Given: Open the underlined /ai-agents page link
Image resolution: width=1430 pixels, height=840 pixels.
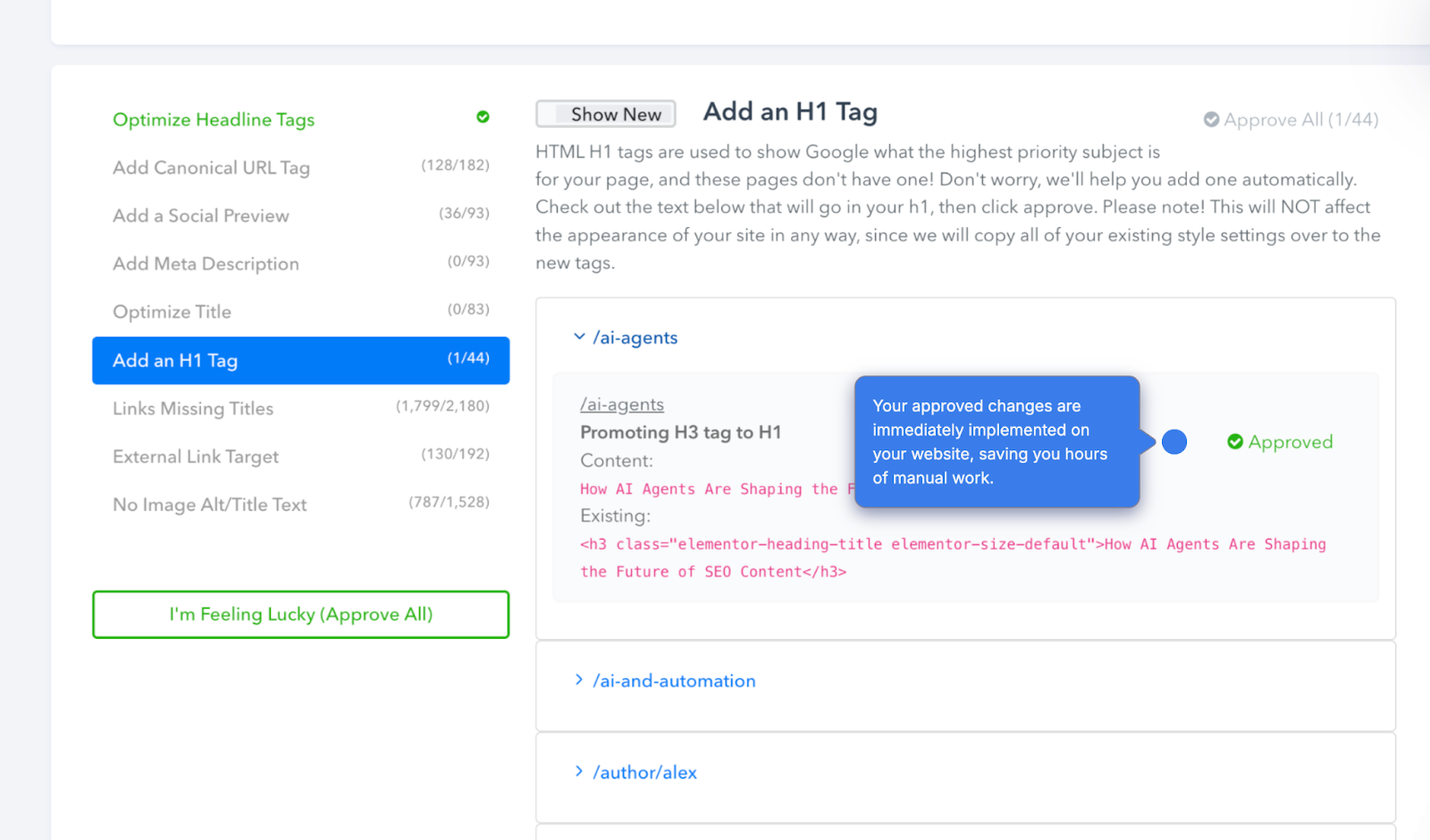Looking at the screenshot, I should 622,405.
